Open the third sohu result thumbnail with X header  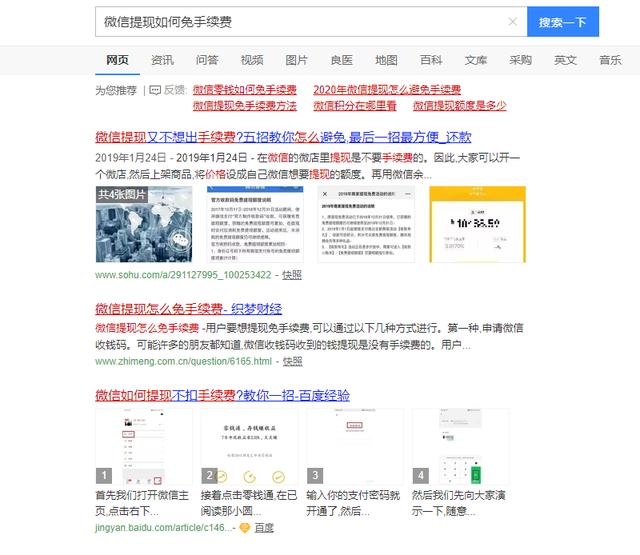pyautogui.click(x=366, y=224)
